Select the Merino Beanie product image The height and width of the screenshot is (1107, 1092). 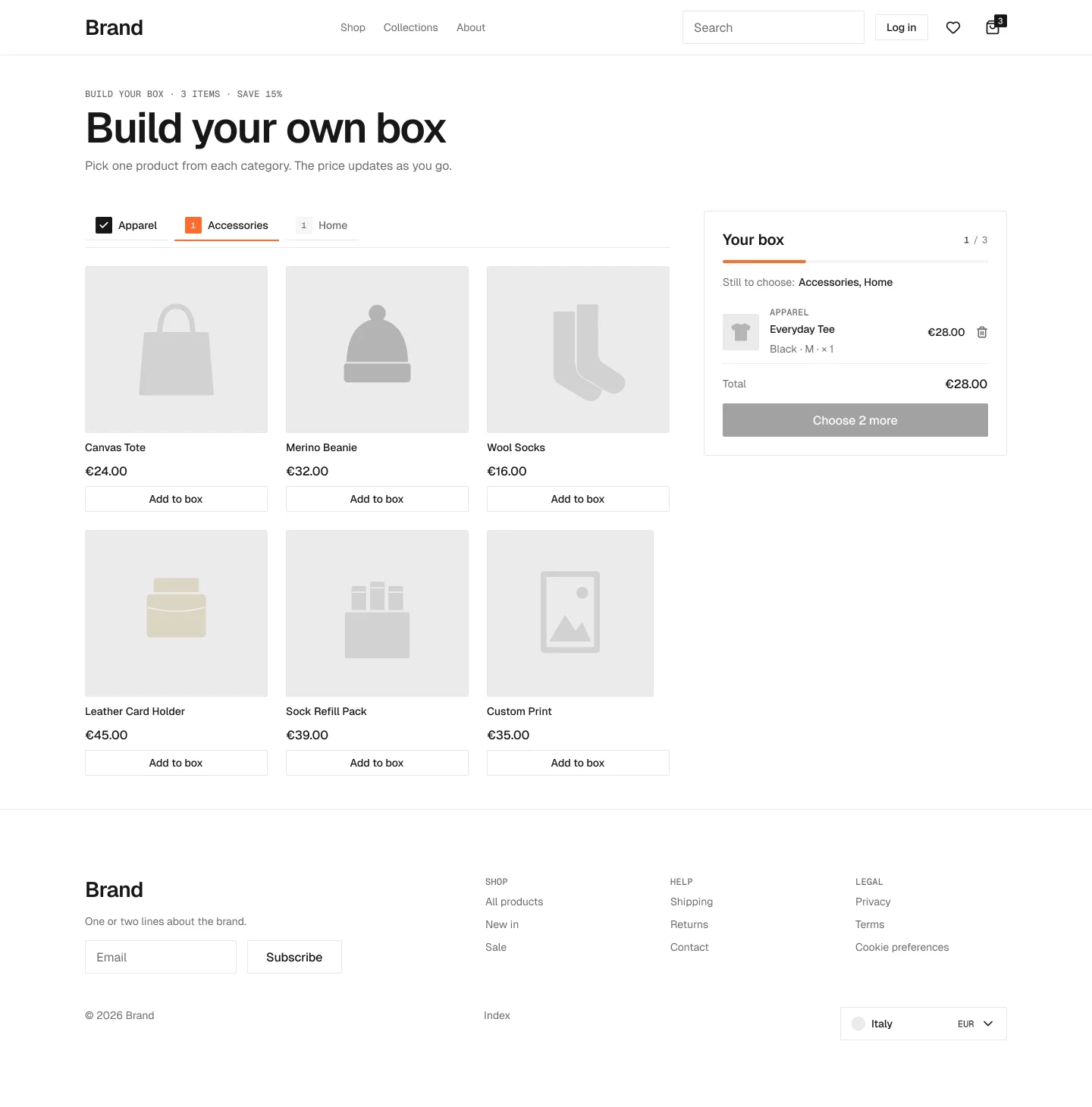[x=377, y=350]
